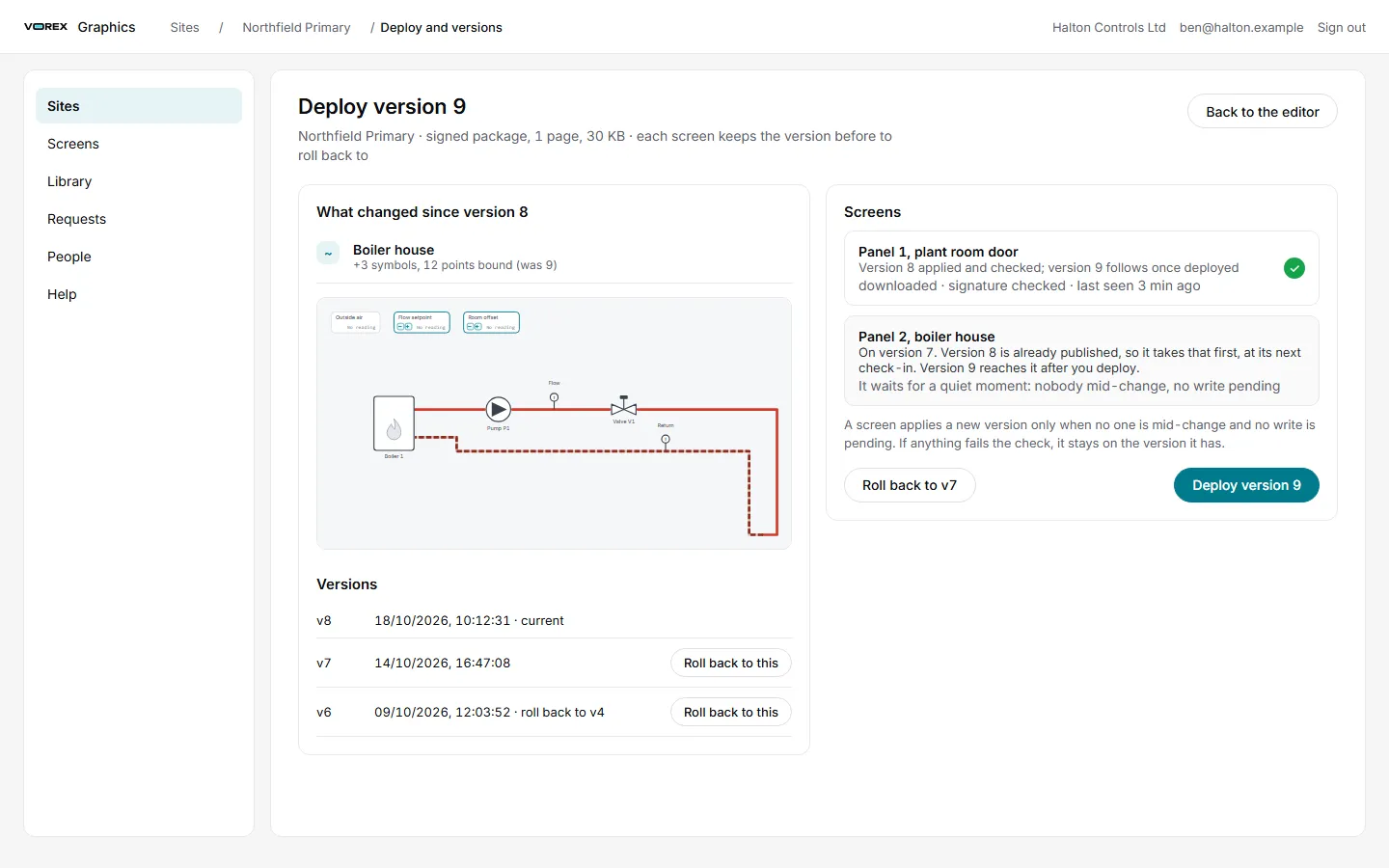The width and height of the screenshot is (1389, 868).
Task: Click the Deploy and versions breadcrumb
Action: click(441, 27)
